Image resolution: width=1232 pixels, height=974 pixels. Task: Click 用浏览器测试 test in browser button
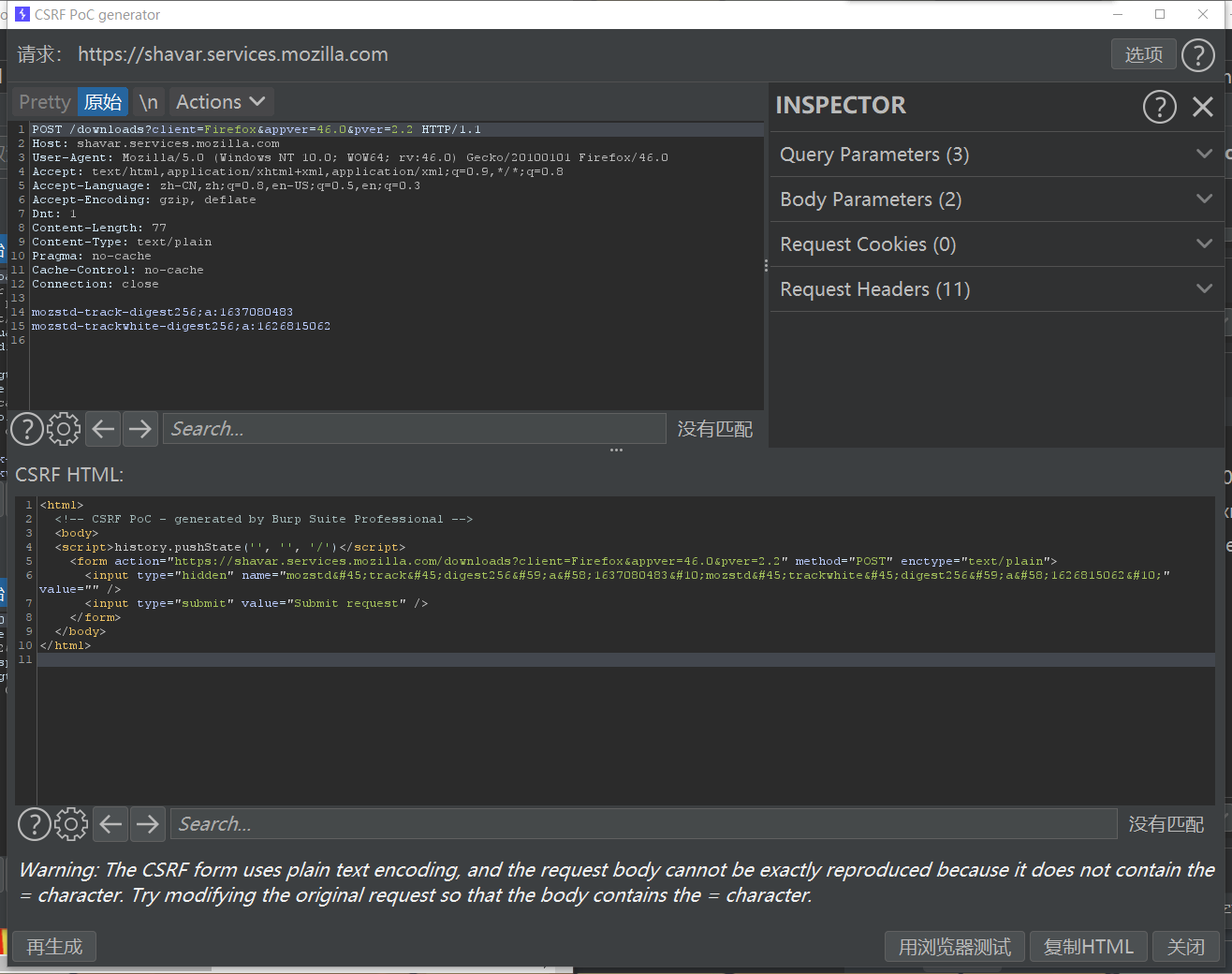point(955,947)
